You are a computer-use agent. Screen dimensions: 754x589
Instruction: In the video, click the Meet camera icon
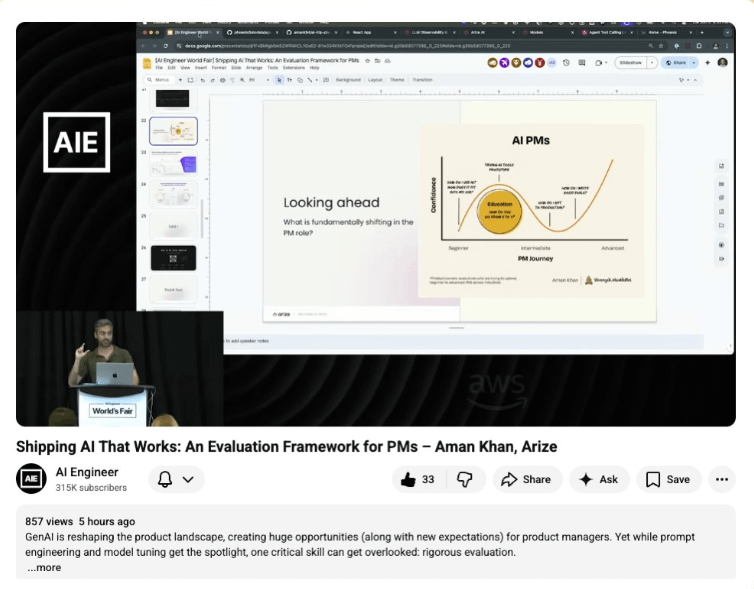600,63
